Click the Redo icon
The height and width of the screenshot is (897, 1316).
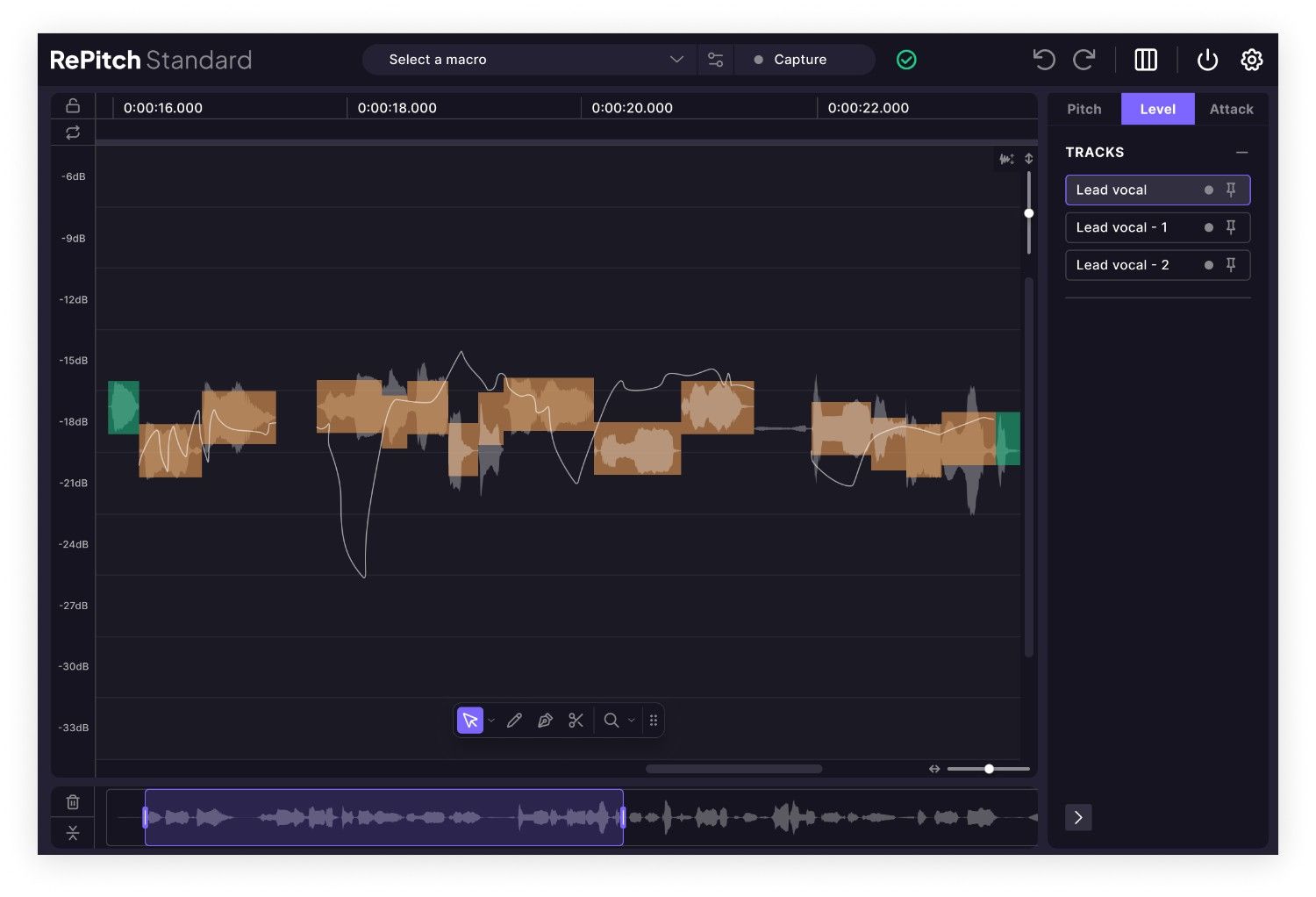[1084, 59]
